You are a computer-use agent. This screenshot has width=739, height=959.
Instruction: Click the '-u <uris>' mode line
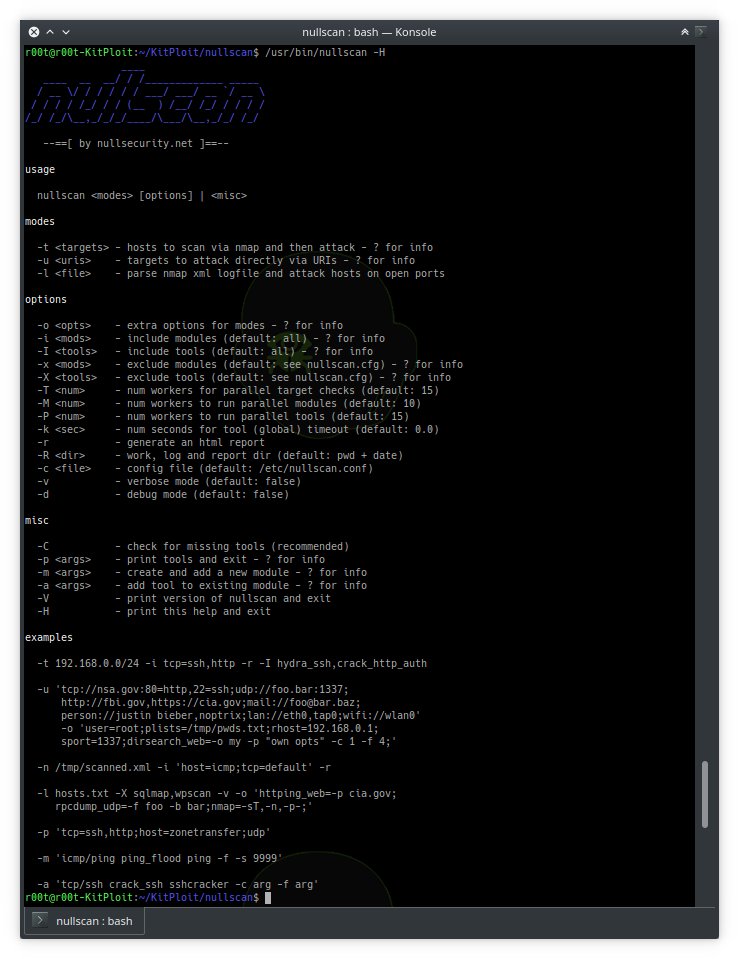(x=226, y=261)
